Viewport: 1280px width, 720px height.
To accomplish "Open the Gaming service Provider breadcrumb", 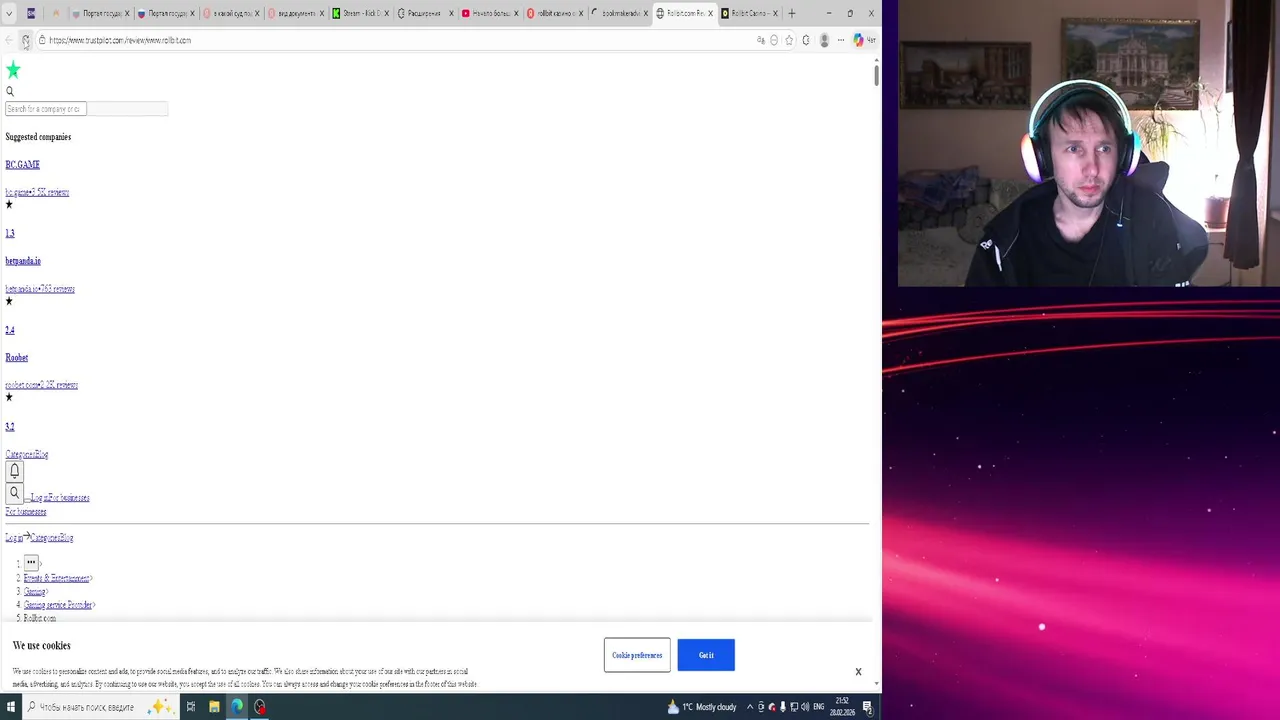I will pyautogui.click(x=57, y=605).
